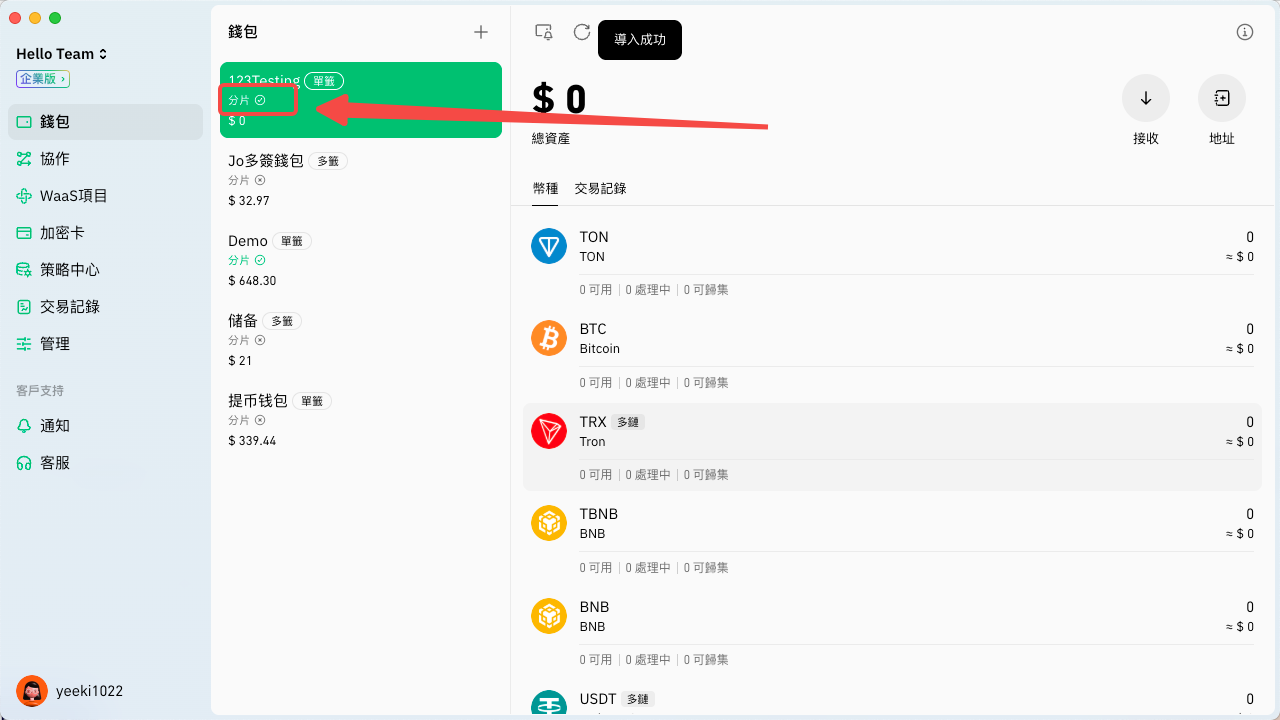Image resolution: width=1280 pixels, height=720 pixels.
Task: Click the 分片 status on 123Testing wallet
Action: click(247, 100)
